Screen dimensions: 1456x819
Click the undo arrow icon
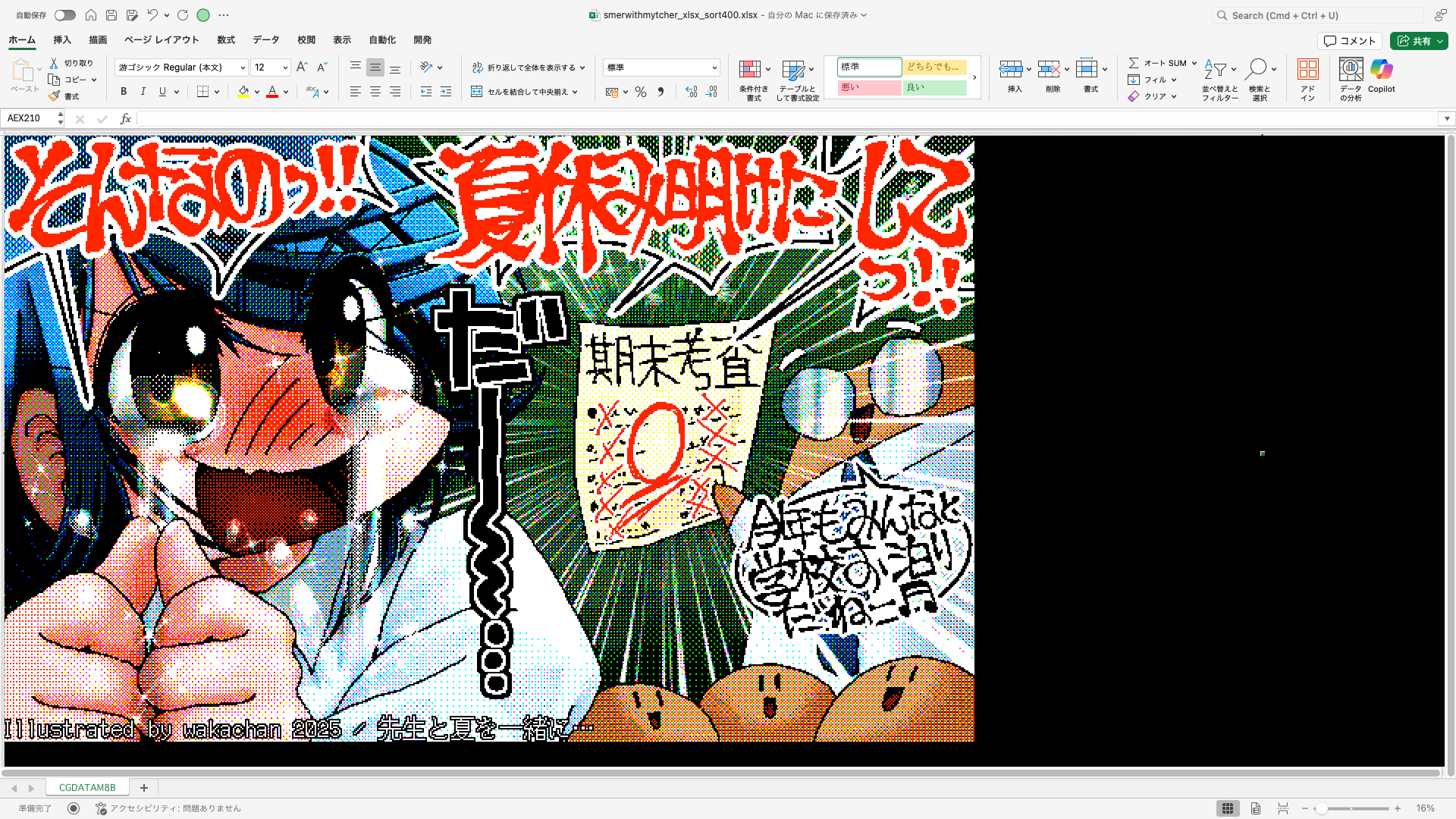point(152,15)
